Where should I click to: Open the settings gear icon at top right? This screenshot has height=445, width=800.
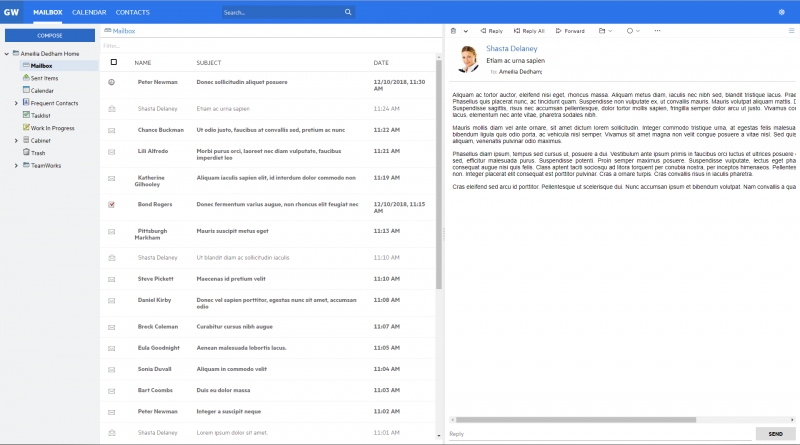(782, 12)
